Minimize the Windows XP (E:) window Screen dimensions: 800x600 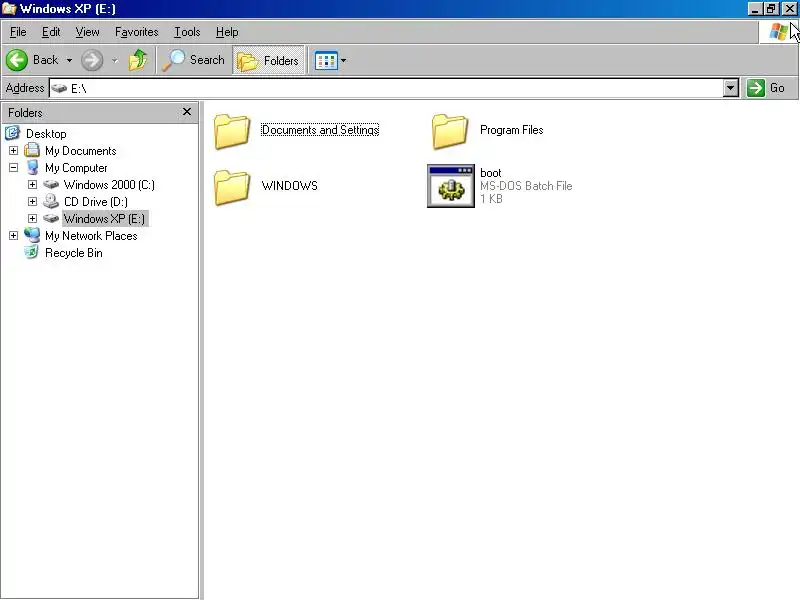(x=755, y=9)
